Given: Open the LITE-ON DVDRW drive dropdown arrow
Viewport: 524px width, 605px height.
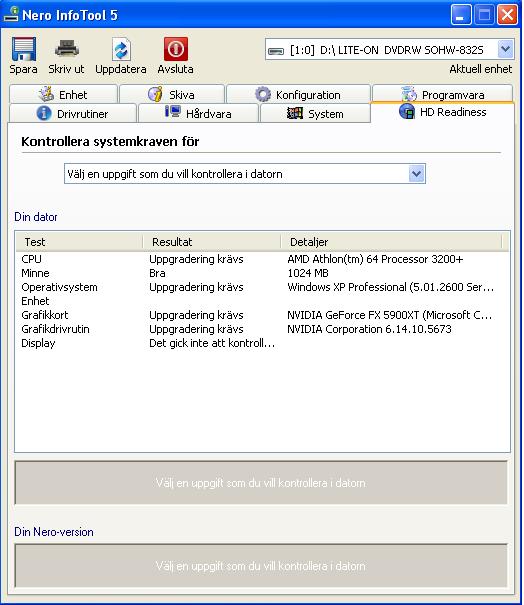Looking at the screenshot, I should tap(505, 49).
